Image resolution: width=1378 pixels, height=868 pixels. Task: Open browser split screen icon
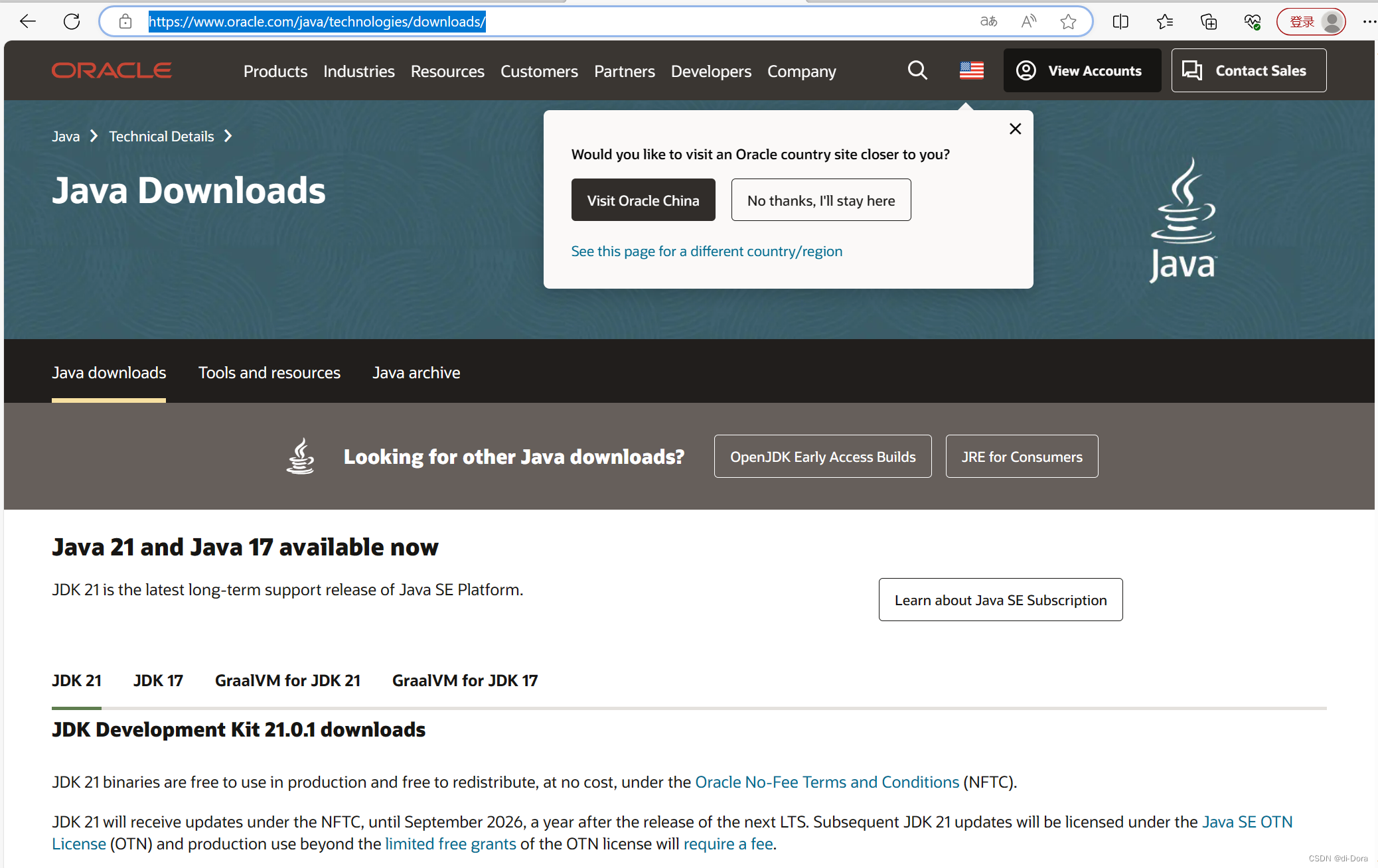1120,22
